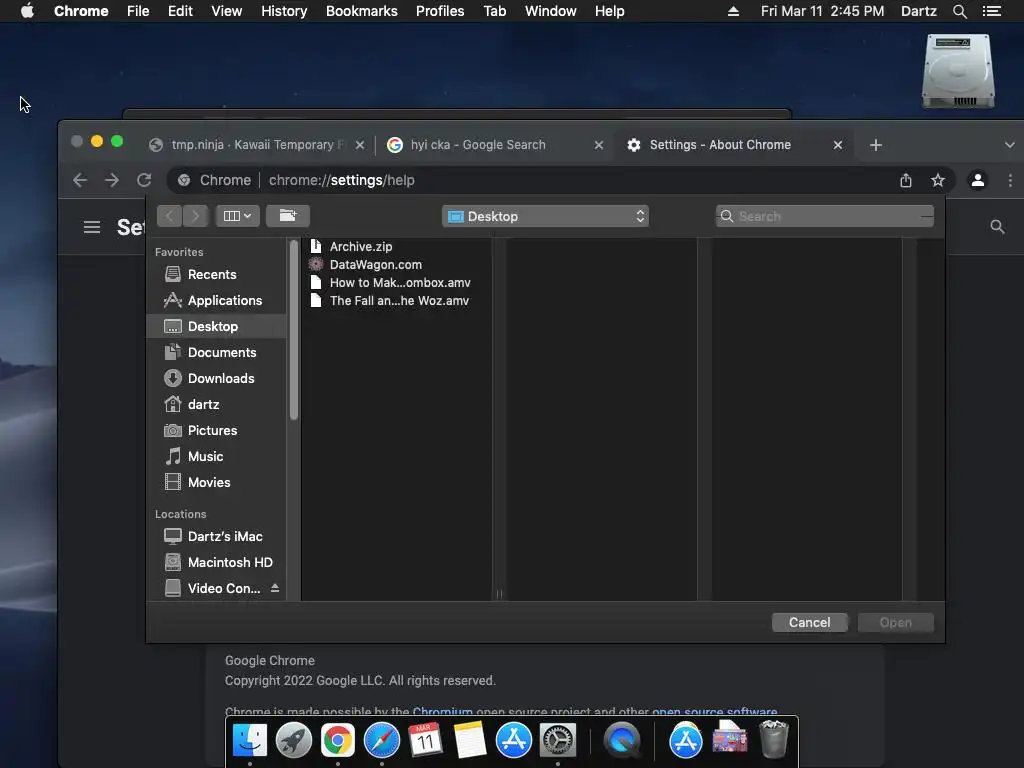1024x768 pixels.
Task: Open System Preferences gear in dock
Action: (x=558, y=741)
